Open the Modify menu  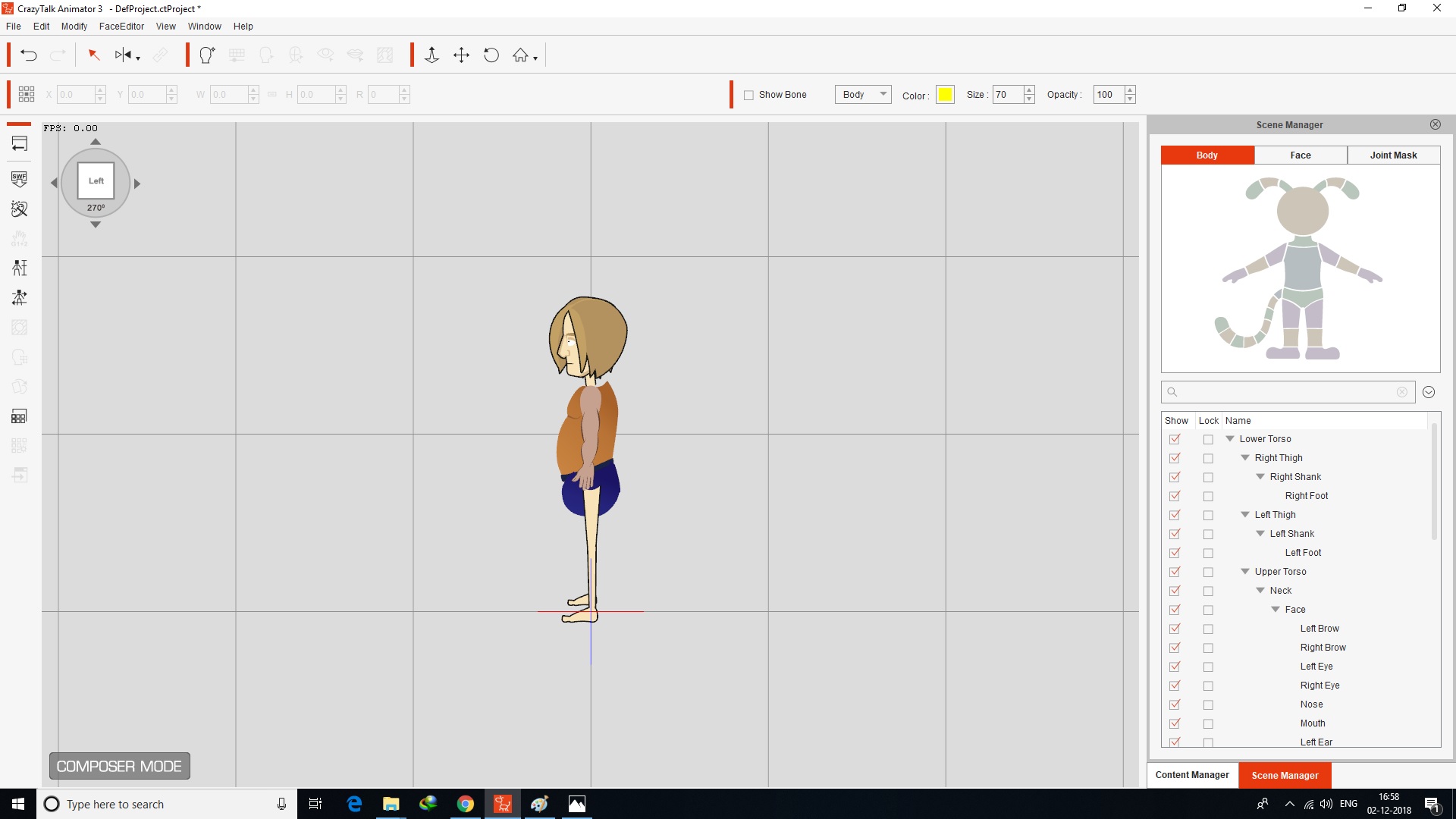[74, 26]
